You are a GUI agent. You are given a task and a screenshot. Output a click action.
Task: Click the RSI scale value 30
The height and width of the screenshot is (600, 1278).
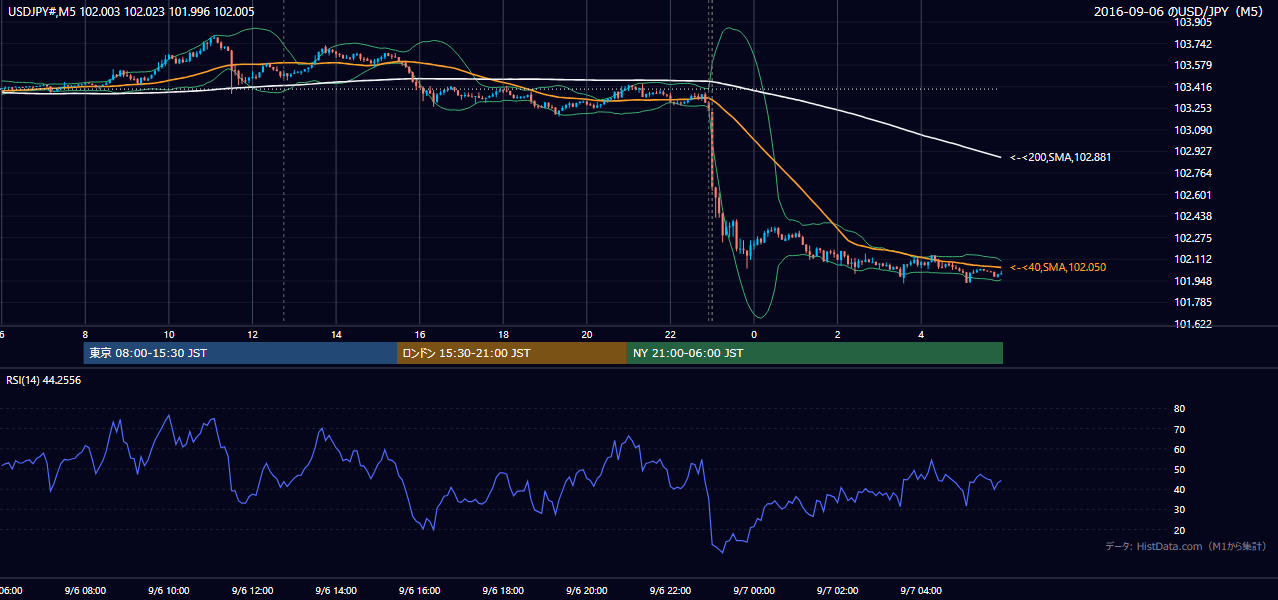[1179, 510]
